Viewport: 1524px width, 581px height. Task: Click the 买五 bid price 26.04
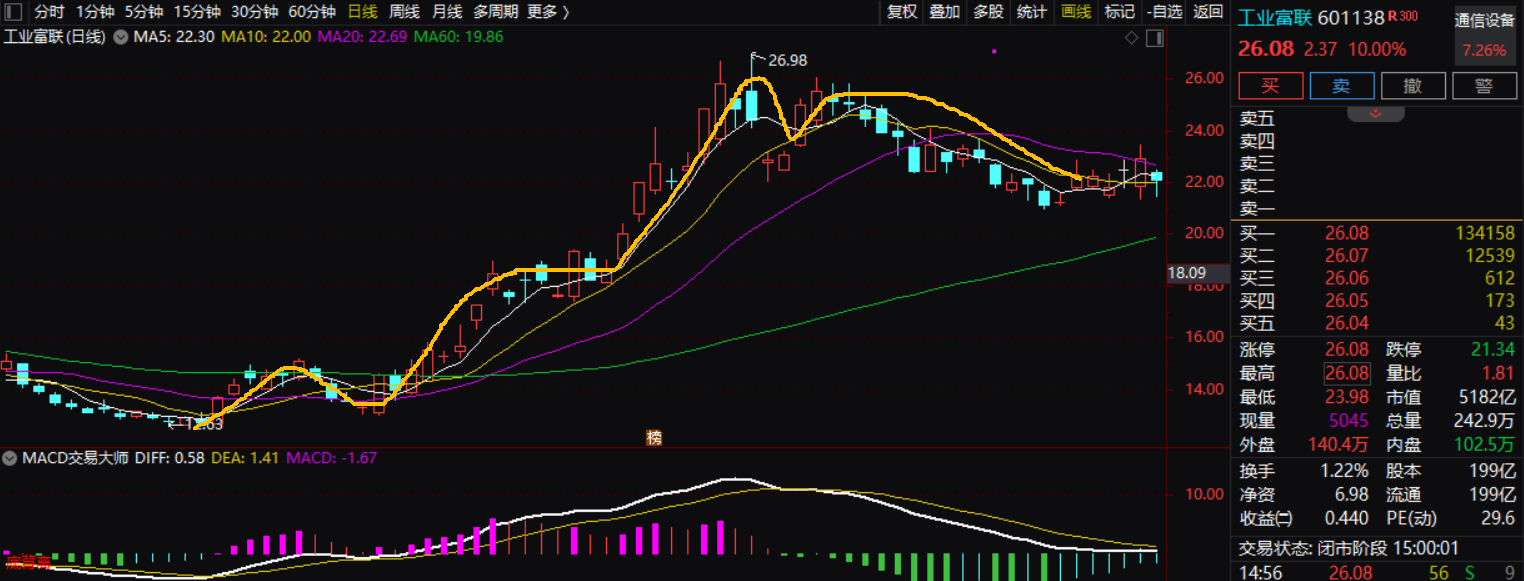coord(1346,324)
